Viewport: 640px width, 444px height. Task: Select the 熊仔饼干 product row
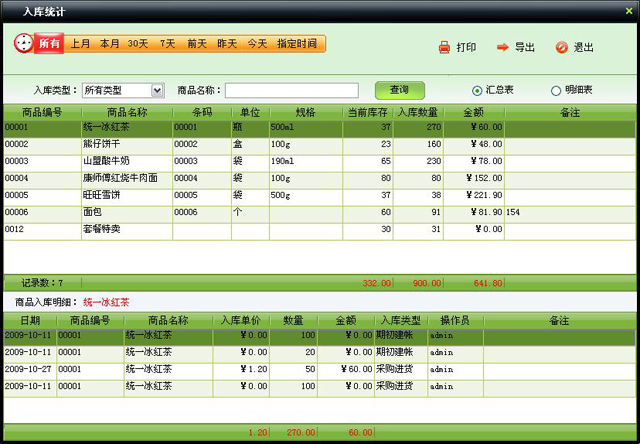[x=127, y=144]
